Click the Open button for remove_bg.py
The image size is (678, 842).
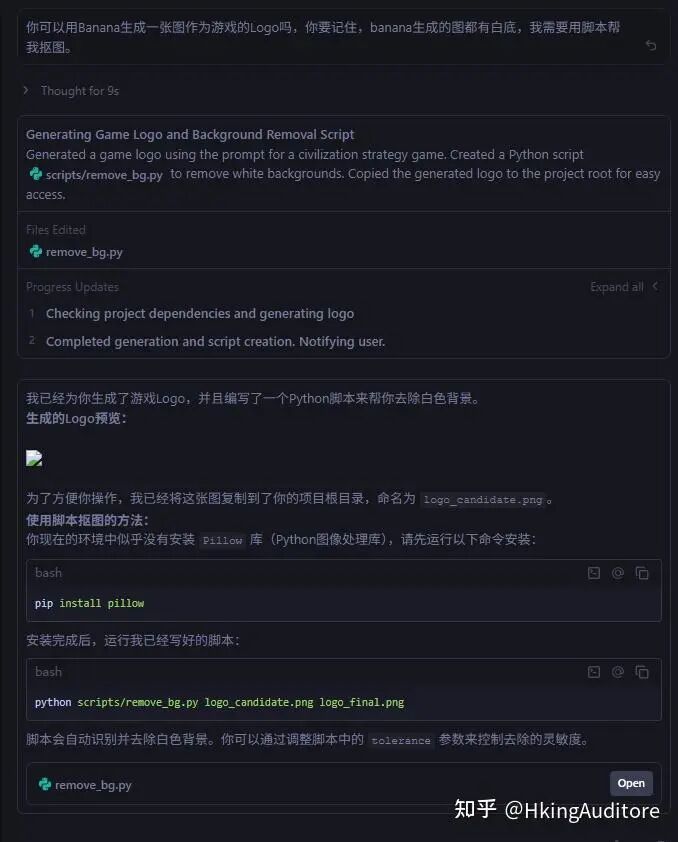pyautogui.click(x=631, y=783)
